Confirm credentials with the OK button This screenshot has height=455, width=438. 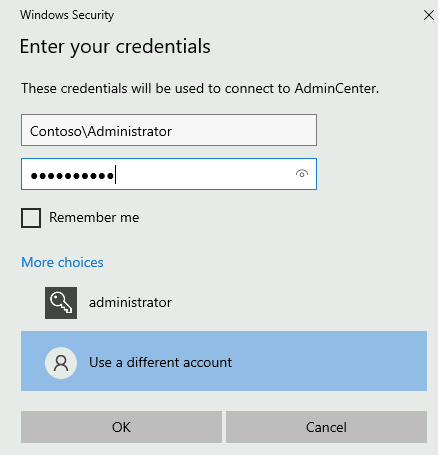click(121, 427)
